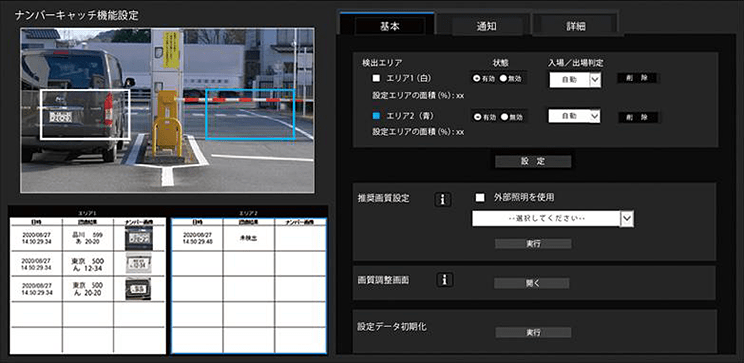Image resolution: width=744 pixels, height=363 pixels.
Task: Click info icon next to 推奨画質設定
Action: coord(442,200)
